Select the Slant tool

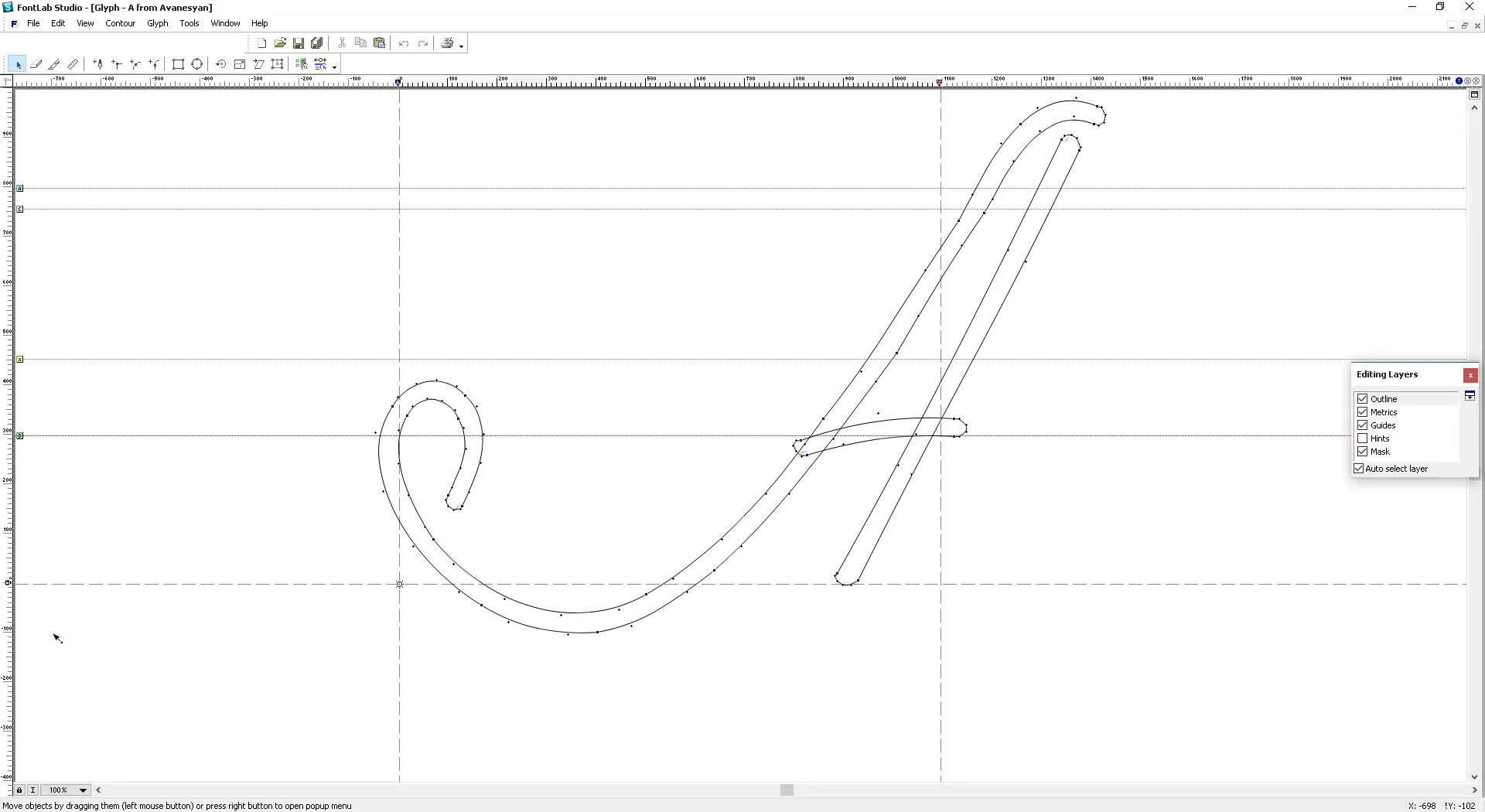point(258,64)
